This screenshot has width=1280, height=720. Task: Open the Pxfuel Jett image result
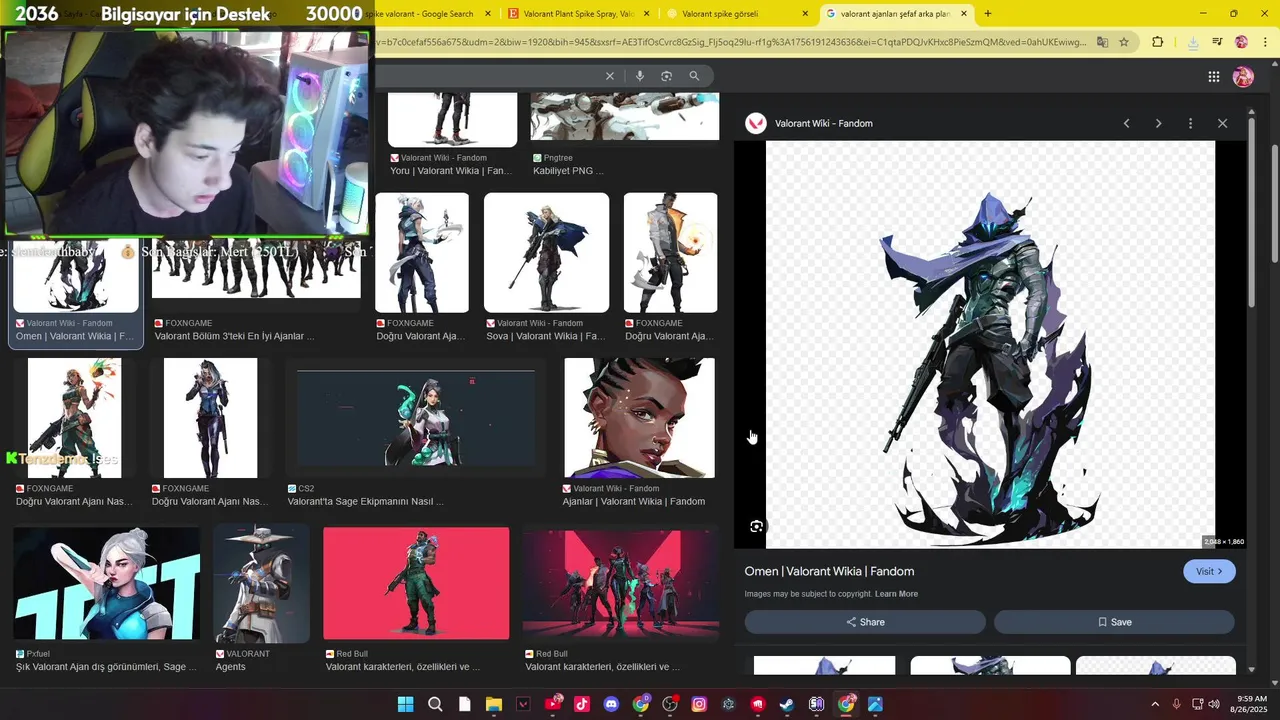point(107,583)
